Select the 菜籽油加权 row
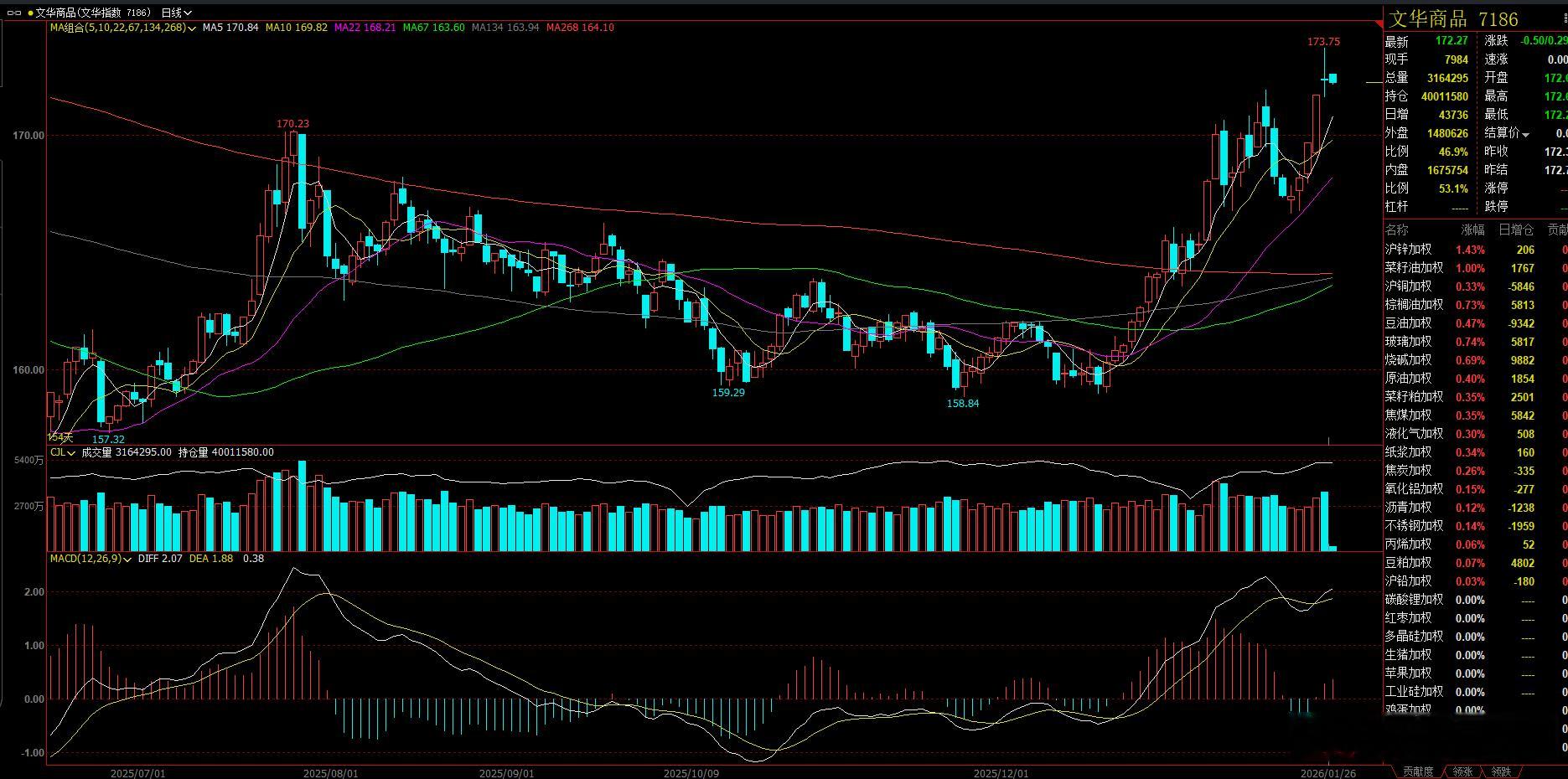Viewport: 1568px width, 779px height. [1475, 268]
